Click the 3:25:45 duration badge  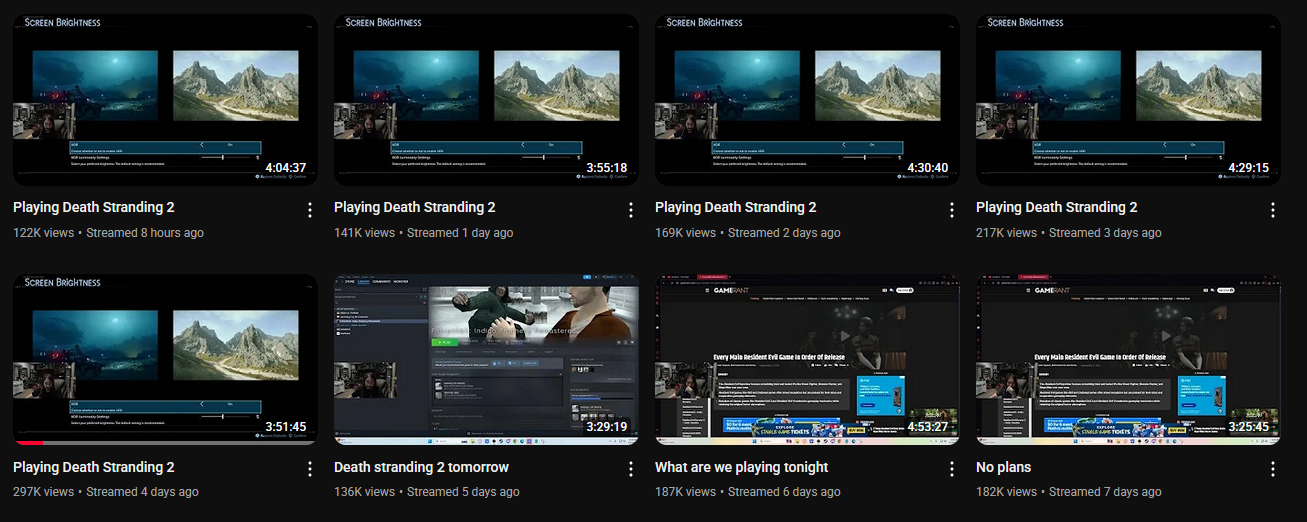pos(1249,427)
